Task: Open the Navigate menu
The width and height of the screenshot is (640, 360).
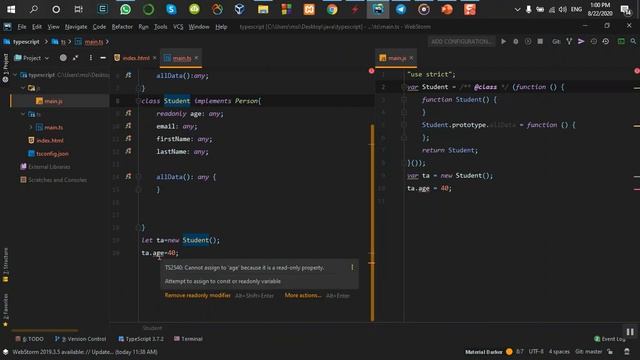Action: [x=76, y=27]
